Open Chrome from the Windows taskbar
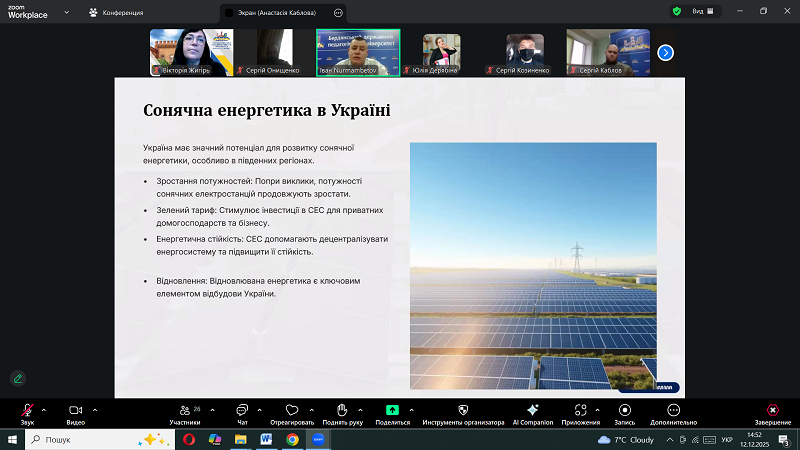The image size is (800, 450). [292, 439]
